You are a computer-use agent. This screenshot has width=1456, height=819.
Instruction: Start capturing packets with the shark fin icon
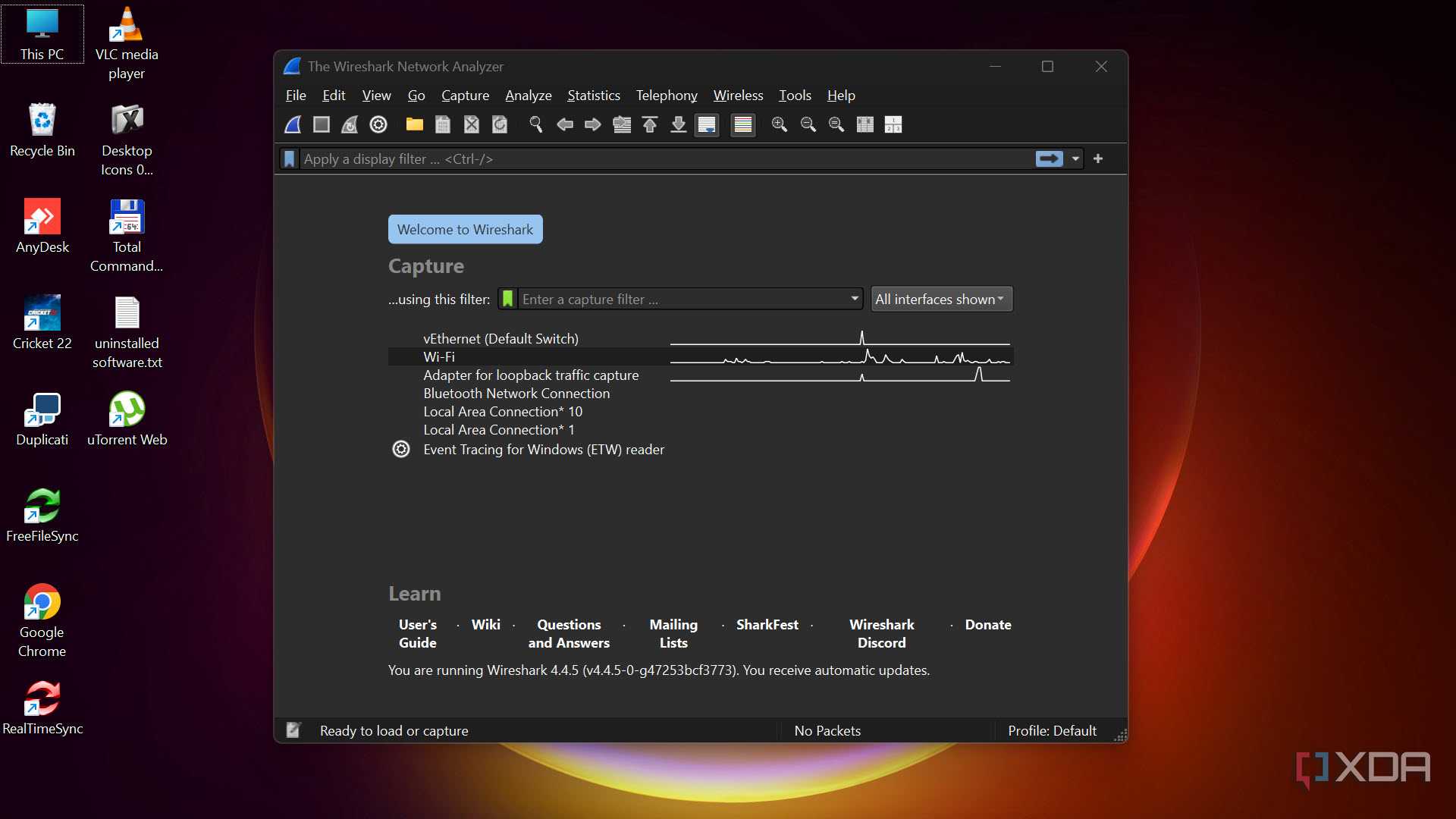tap(293, 124)
